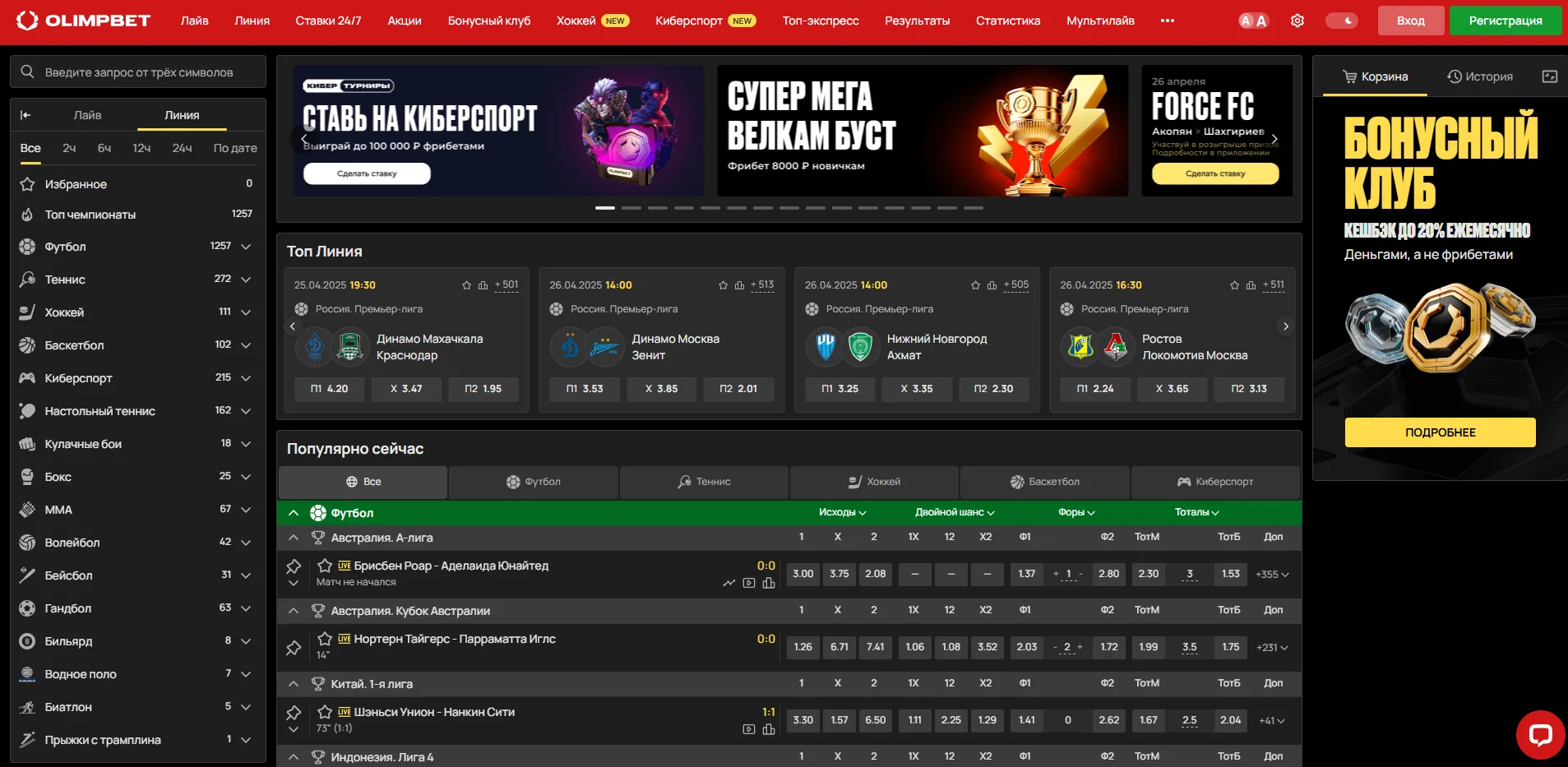Screen dimensions: 1568x767
Task: Bet on П1 4.20 Динамо Махачкала
Action: click(x=330, y=389)
